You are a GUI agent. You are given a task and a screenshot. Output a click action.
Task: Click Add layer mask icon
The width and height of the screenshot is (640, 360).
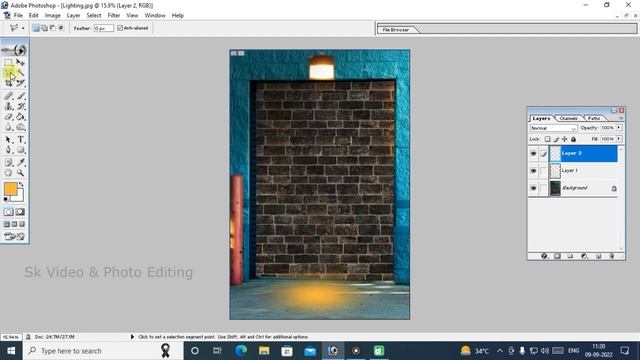coord(557,256)
